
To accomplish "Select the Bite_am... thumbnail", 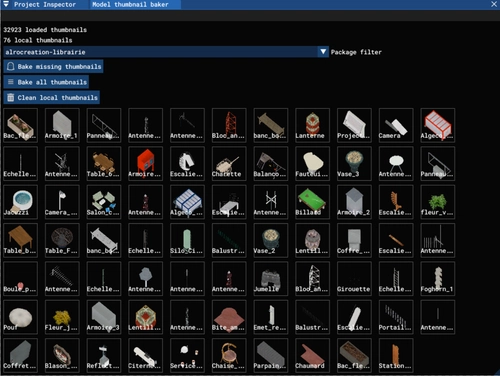I will (229, 317).
